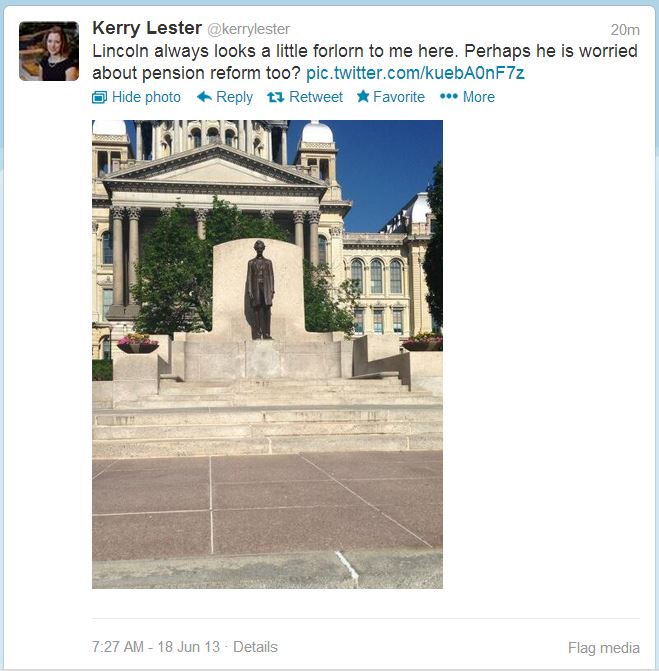Screen dimensions: 659x671
Task: Click the 7:27 AM - 18 Jun 13 date
Action: (x=156, y=647)
